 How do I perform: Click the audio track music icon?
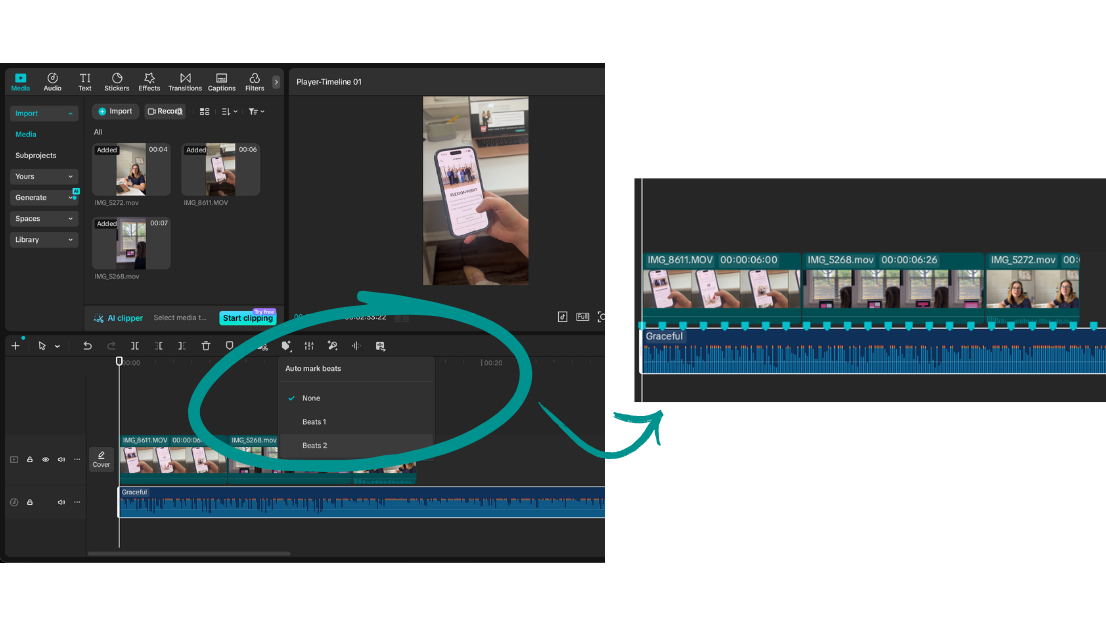14,502
